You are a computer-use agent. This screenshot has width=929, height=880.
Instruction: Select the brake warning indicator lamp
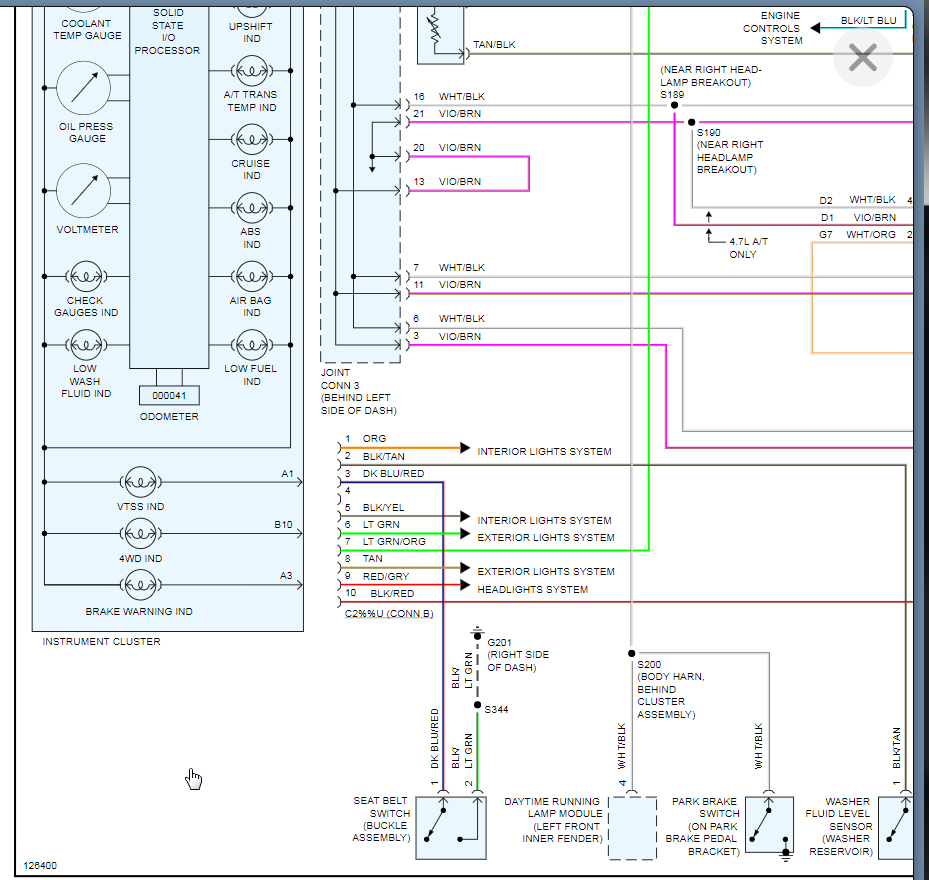(141, 585)
